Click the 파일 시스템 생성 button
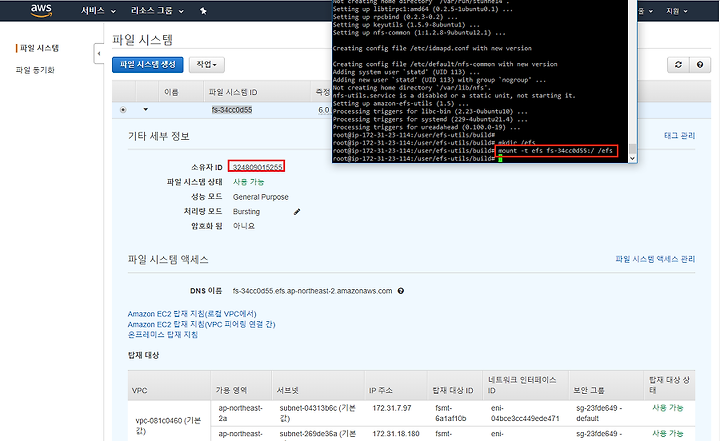720x441 pixels. [x=147, y=65]
